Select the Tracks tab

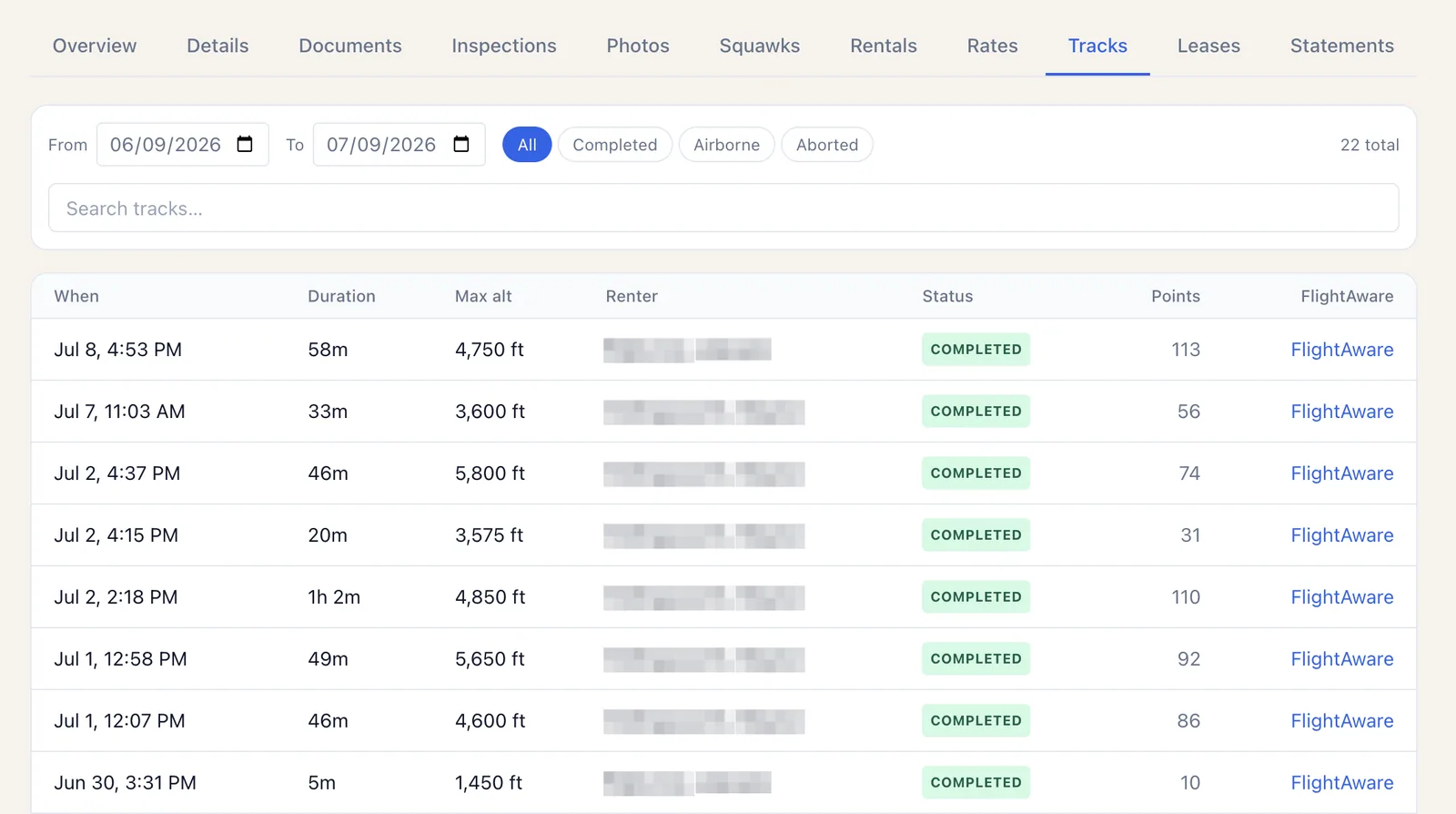point(1097,46)
